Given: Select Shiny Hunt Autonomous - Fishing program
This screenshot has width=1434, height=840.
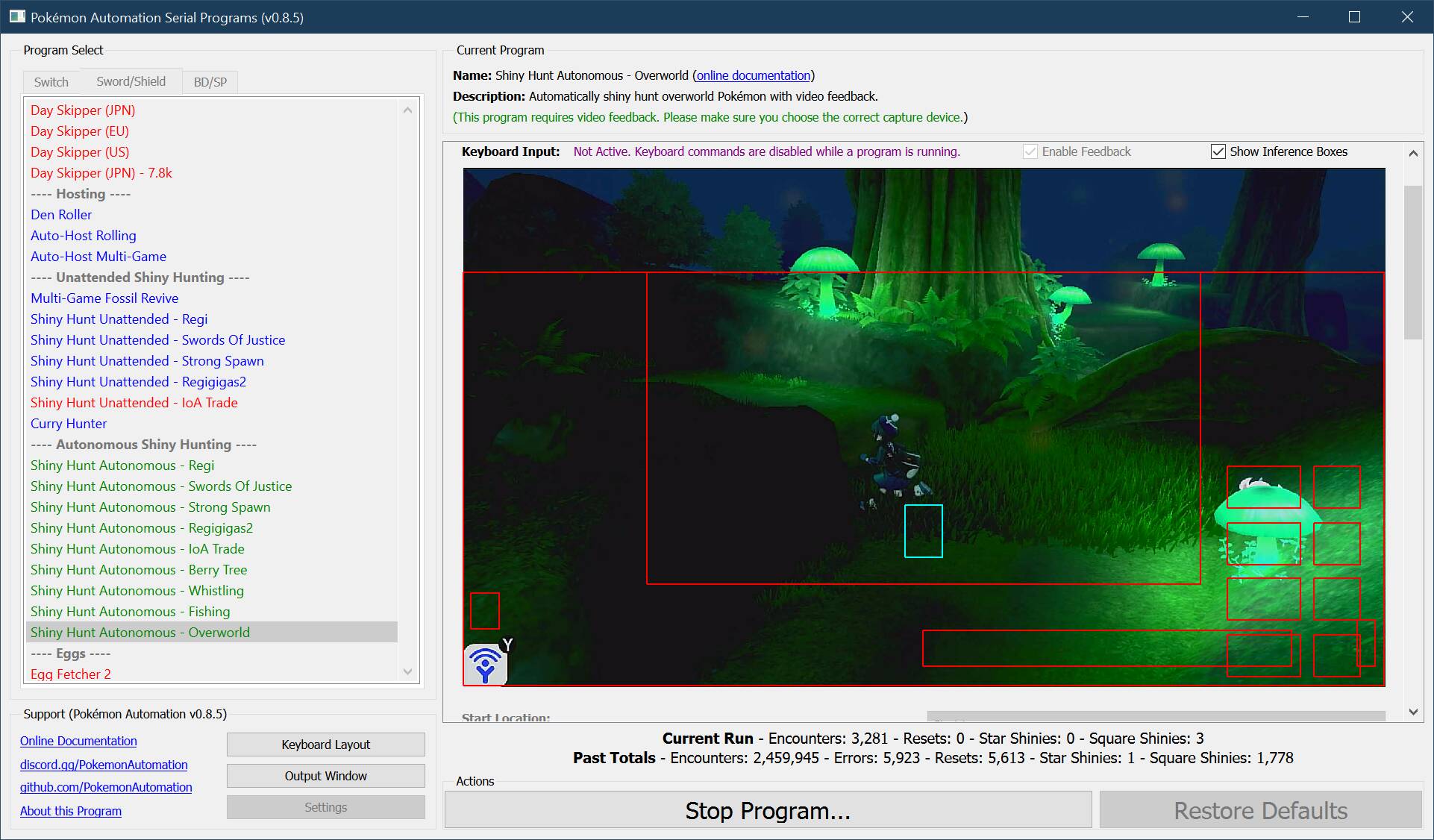Looking at the screenshot, I should pyautogui.click(x=130, y=611).
